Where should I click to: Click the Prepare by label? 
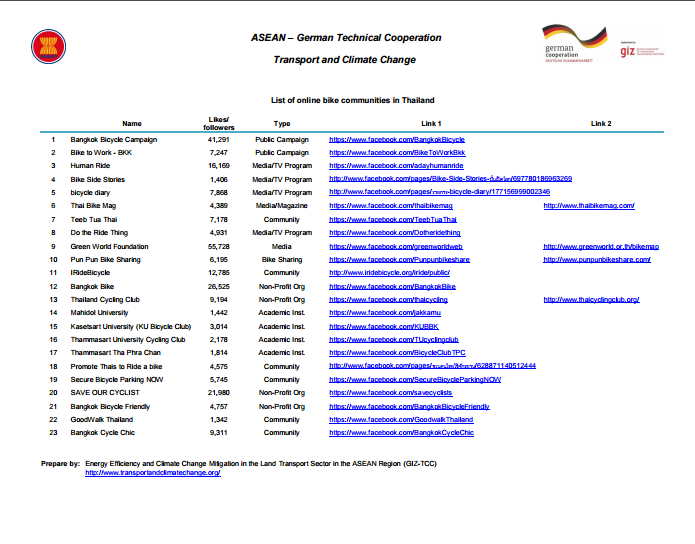click(x=60, y=464)
